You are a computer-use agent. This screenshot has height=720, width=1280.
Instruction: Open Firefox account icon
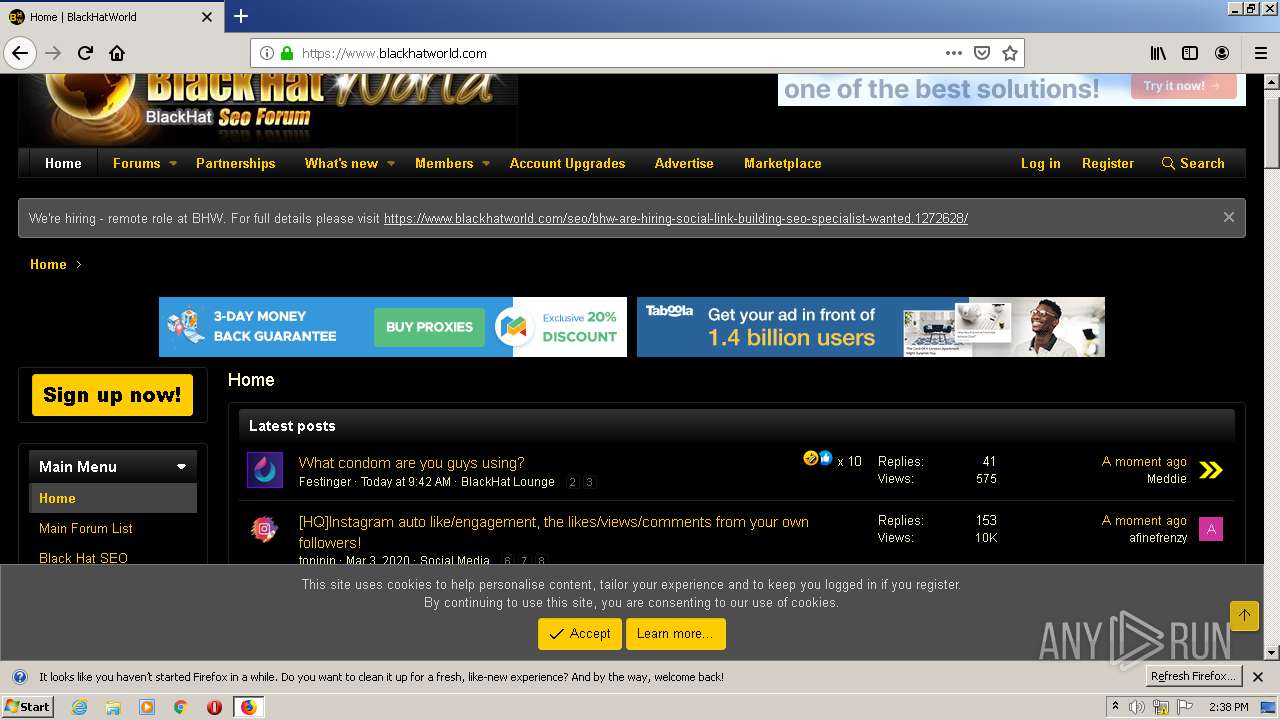coord(1222,53)
